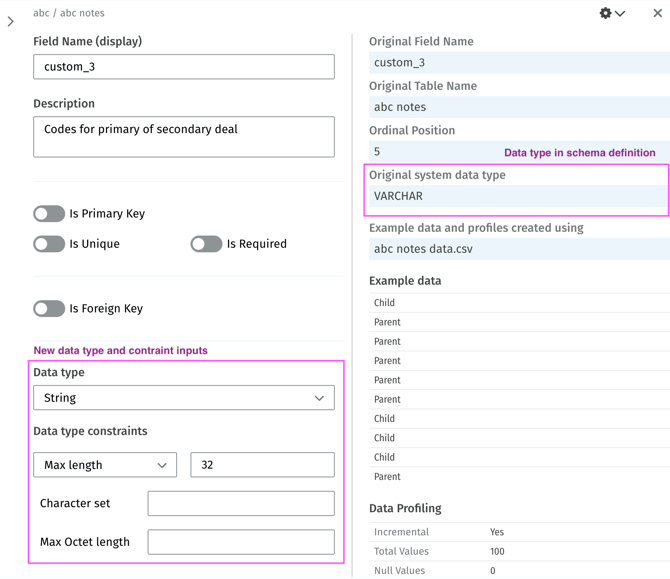Click the Incremental 'Yes' profiling value
Screen dimensions: 670x579
[x=497, y=532]
